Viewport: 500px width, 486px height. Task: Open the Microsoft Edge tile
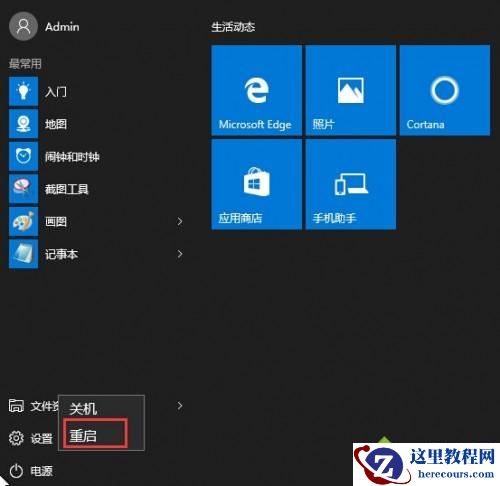[256, 90]
